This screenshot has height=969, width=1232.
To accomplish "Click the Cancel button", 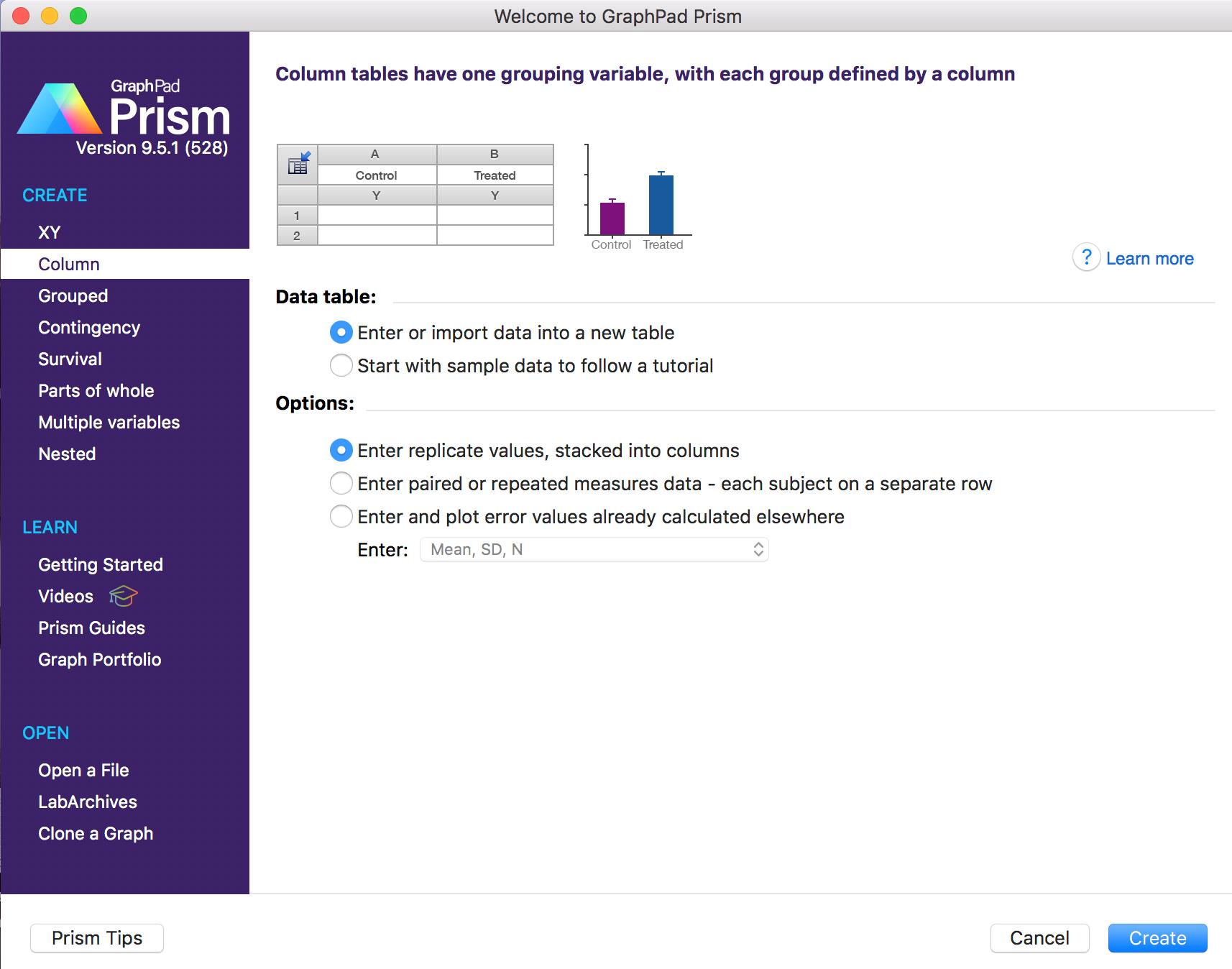I will point(1039,938).
